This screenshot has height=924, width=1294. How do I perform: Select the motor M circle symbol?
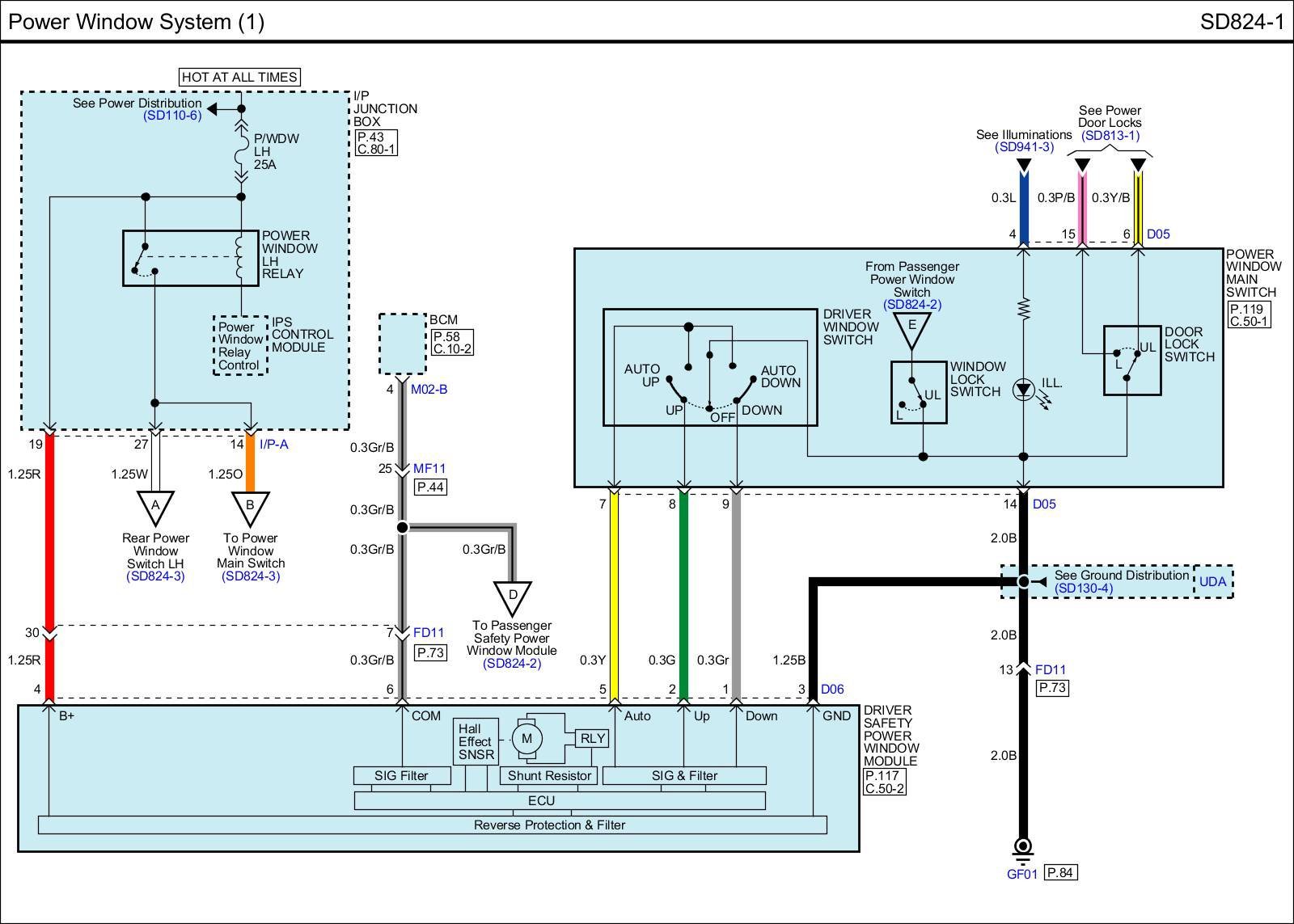pyautogui.click(x=526, y=739)
